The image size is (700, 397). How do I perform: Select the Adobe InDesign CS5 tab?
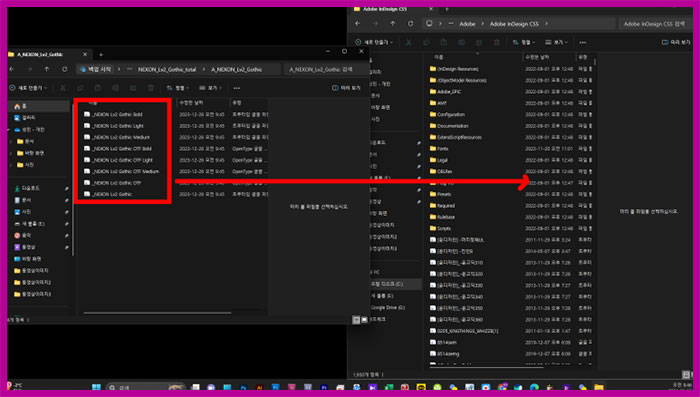[393, 9]
